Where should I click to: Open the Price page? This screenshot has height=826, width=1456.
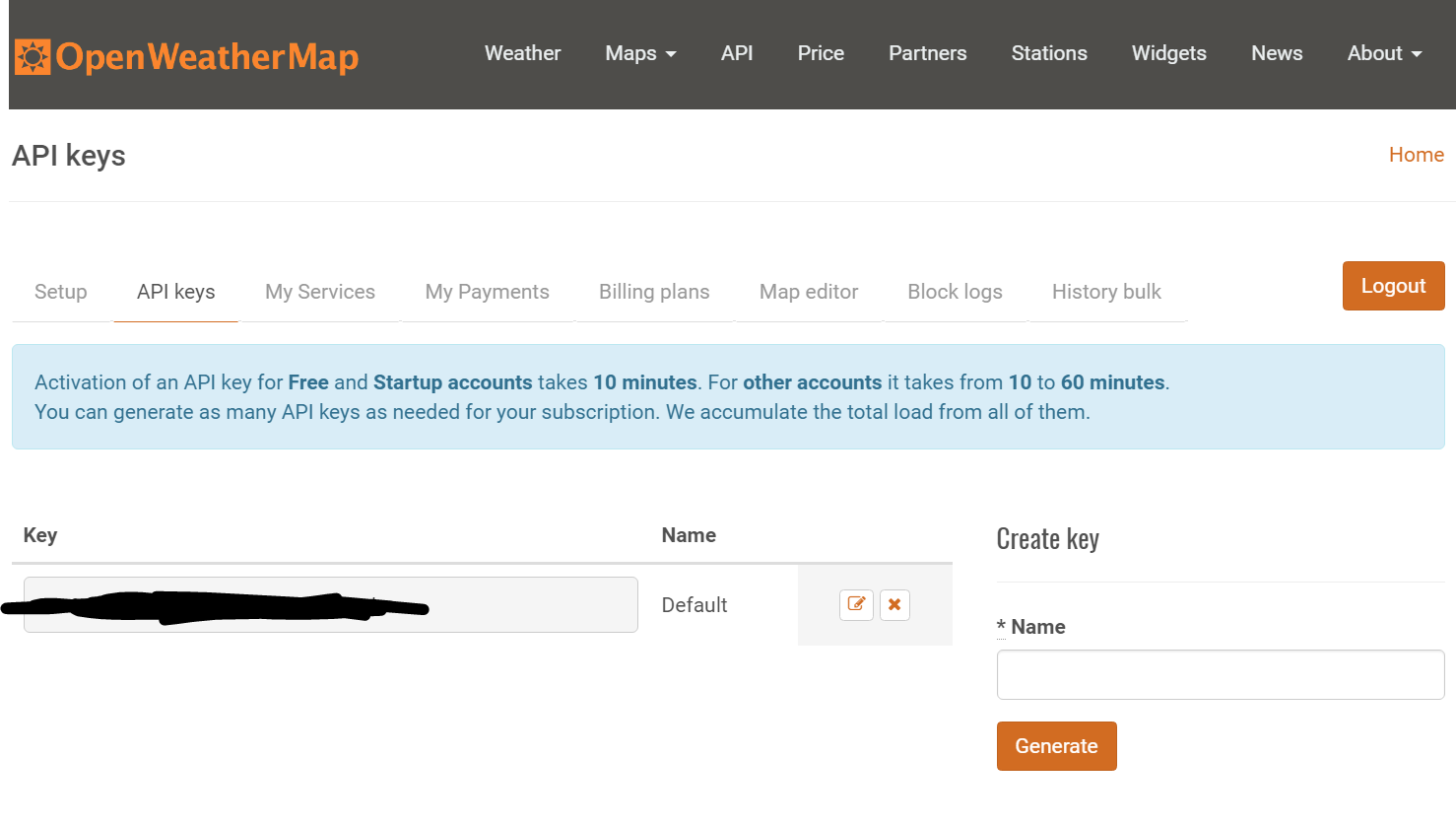(x=821, y=53)
